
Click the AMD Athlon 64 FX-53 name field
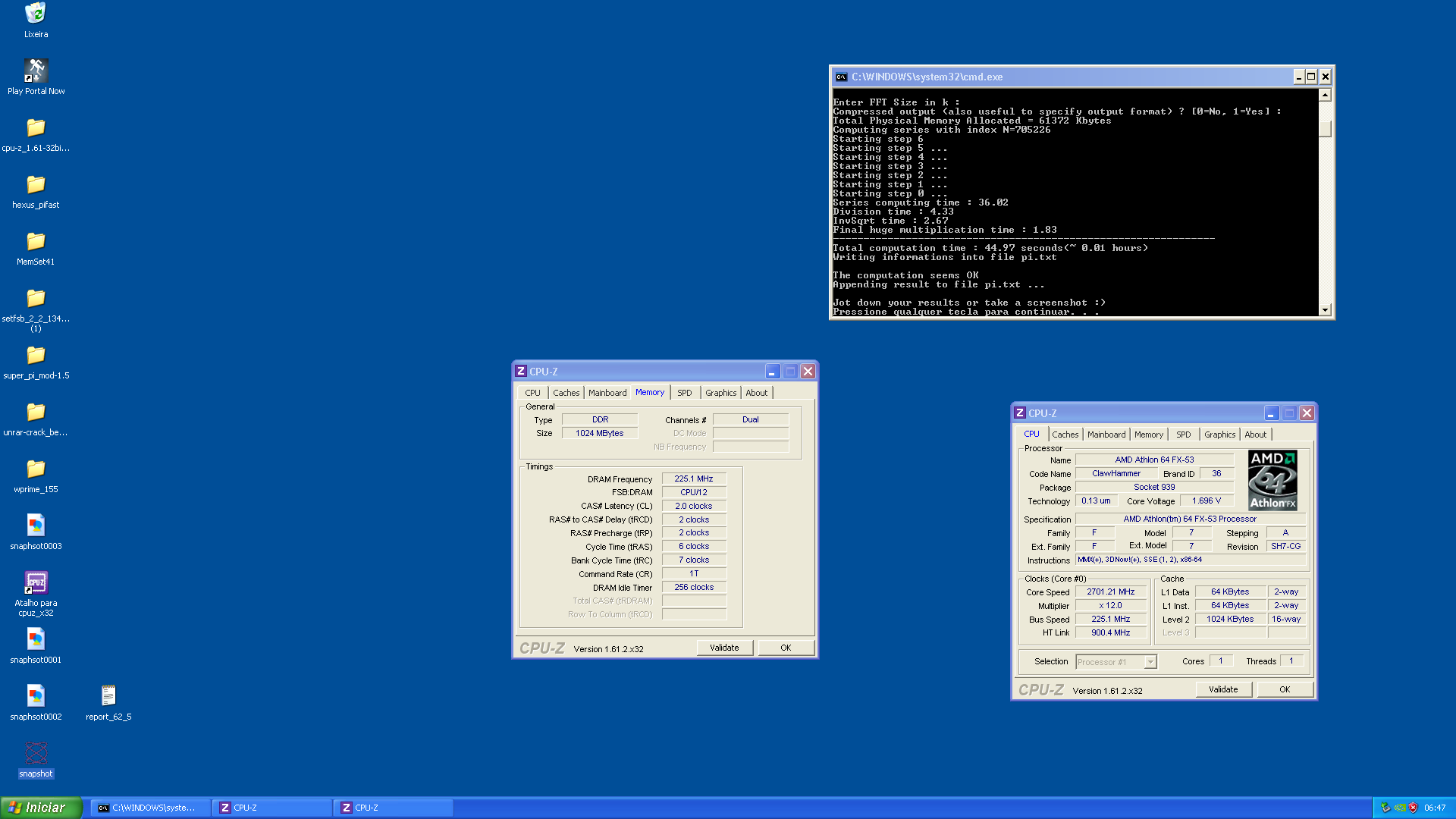tap(1154, 460)
